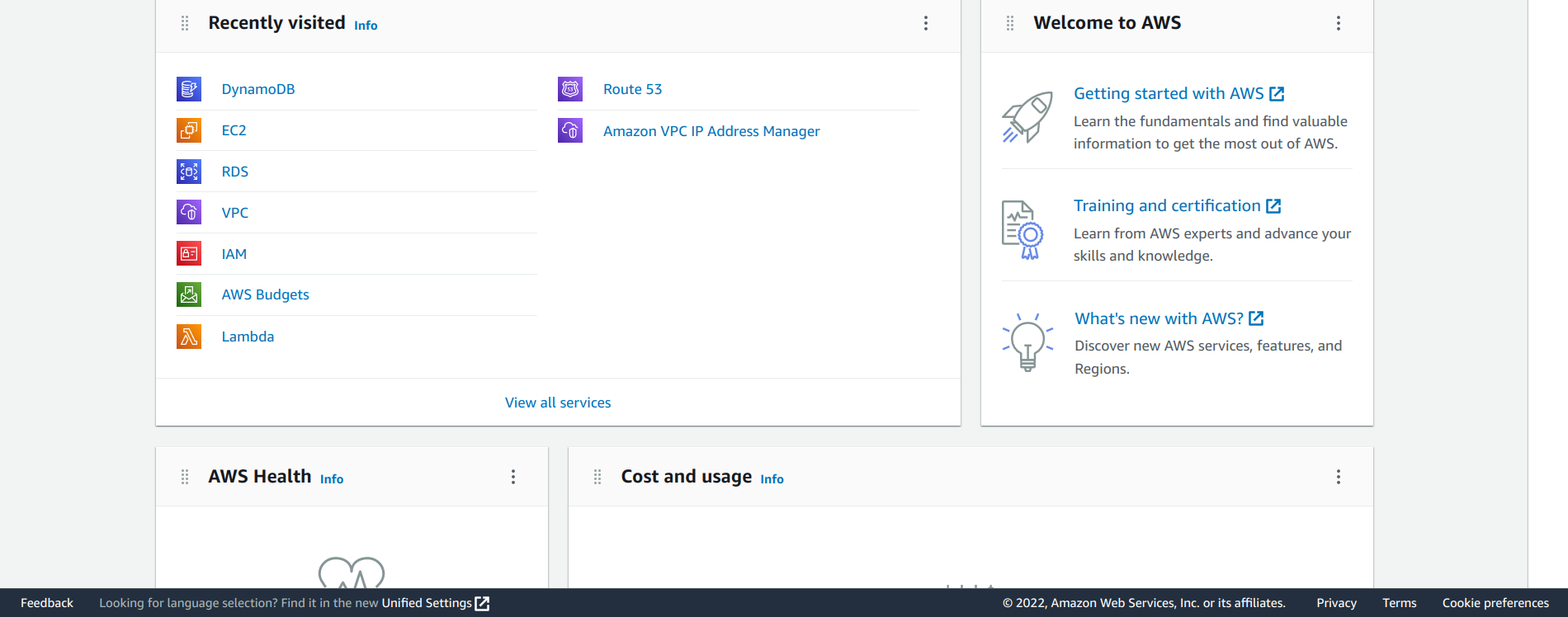Click the EC2 service icon
The image size is (1568, 617).
pyautogui.click(x=189, y=130)
